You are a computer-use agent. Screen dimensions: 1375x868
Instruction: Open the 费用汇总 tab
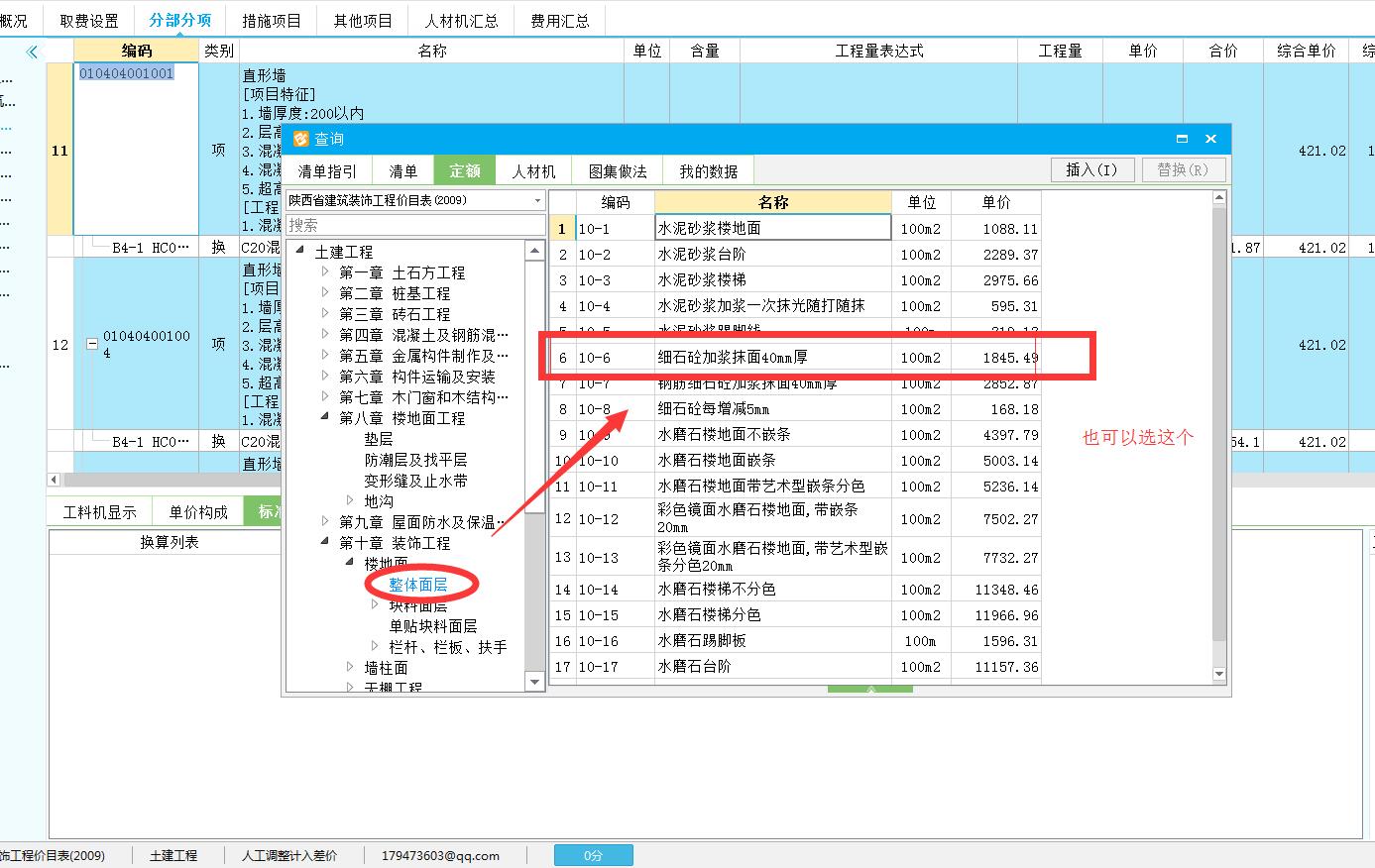pyautogui.click(x=559, y=20)
